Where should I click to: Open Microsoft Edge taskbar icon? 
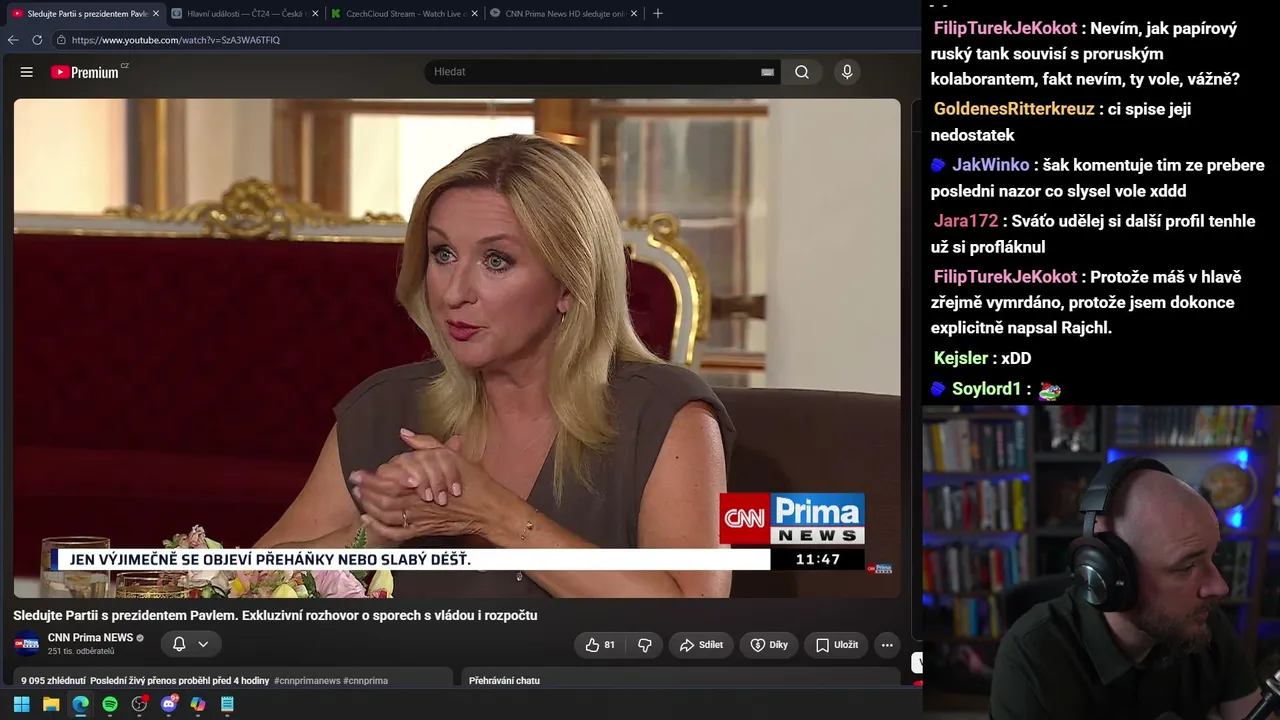click(x=80, y=704)
